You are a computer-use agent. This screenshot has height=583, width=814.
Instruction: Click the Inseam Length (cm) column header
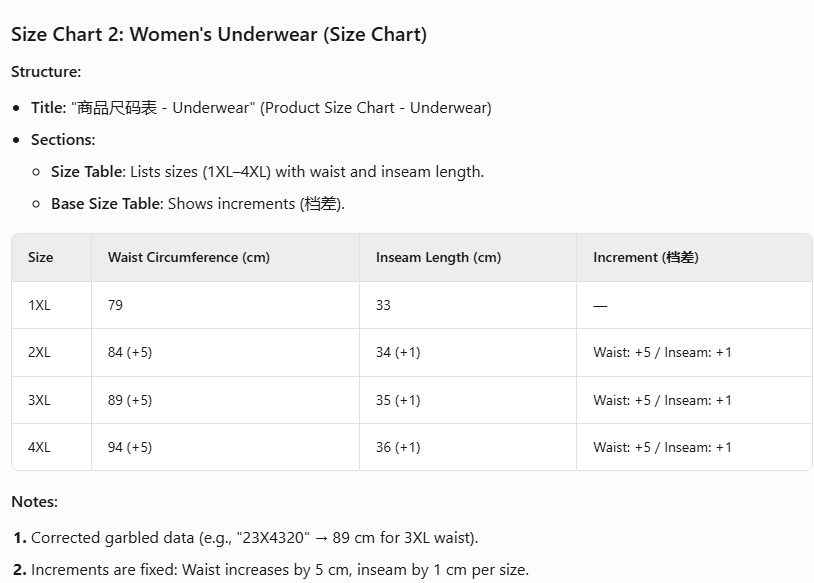pyautogui.click(x=438, y=258)
